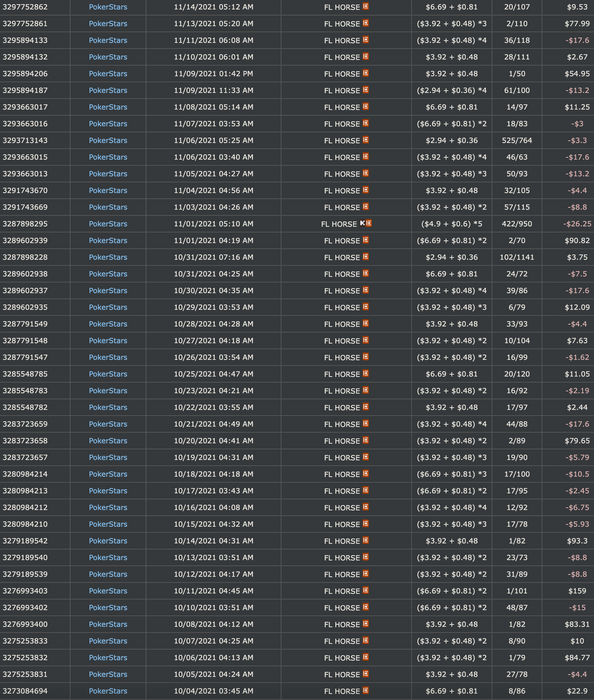The image size is (594, 700).
Task: Select tournament ID 3283723657
Action: (25, 457)
